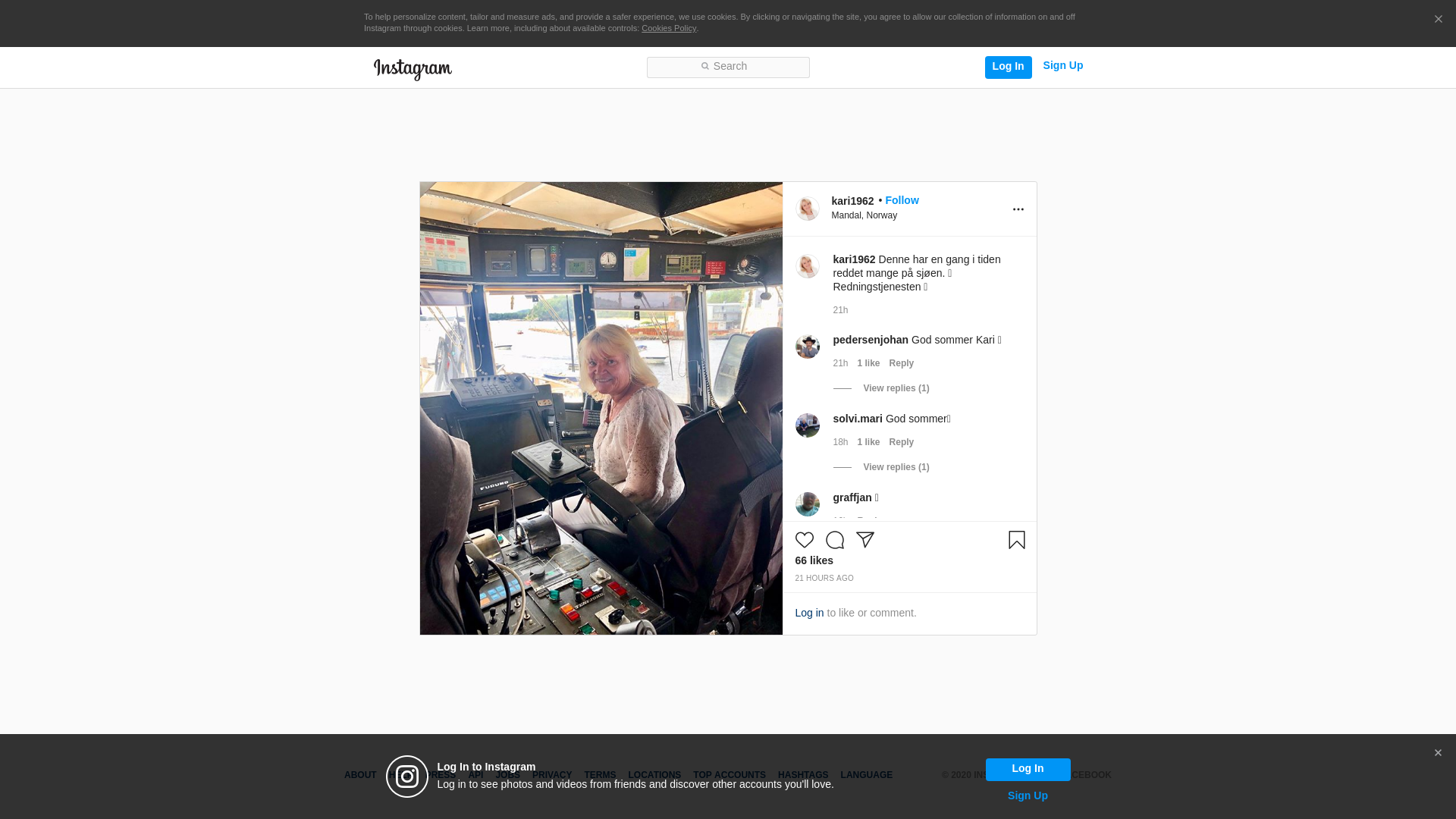
Task: Click the Search input field
Action: 728,67
